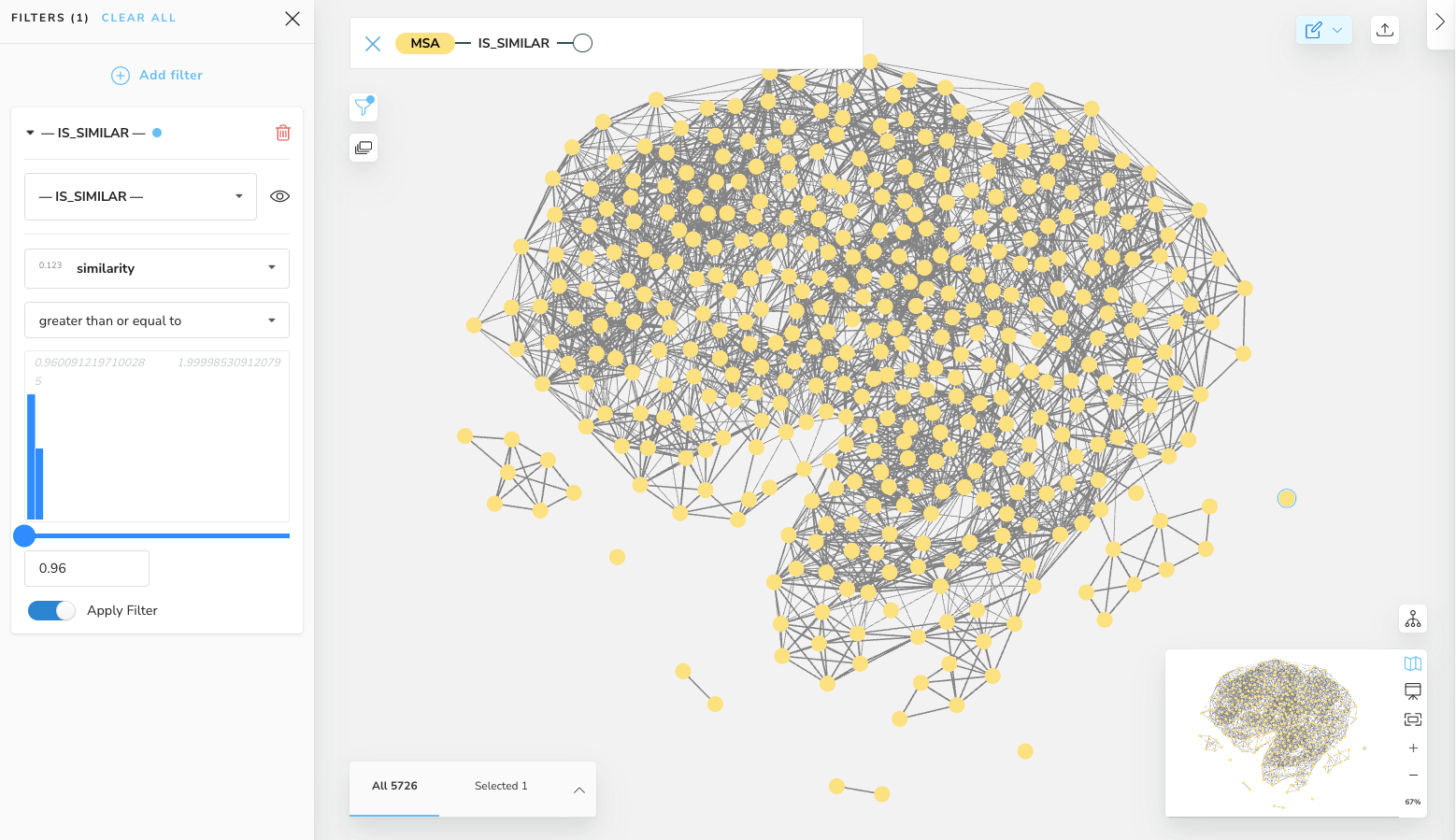Click the similarity histogram chart
The width and height of the screenshot is (1456, 840).
click(x=157, y=436)
